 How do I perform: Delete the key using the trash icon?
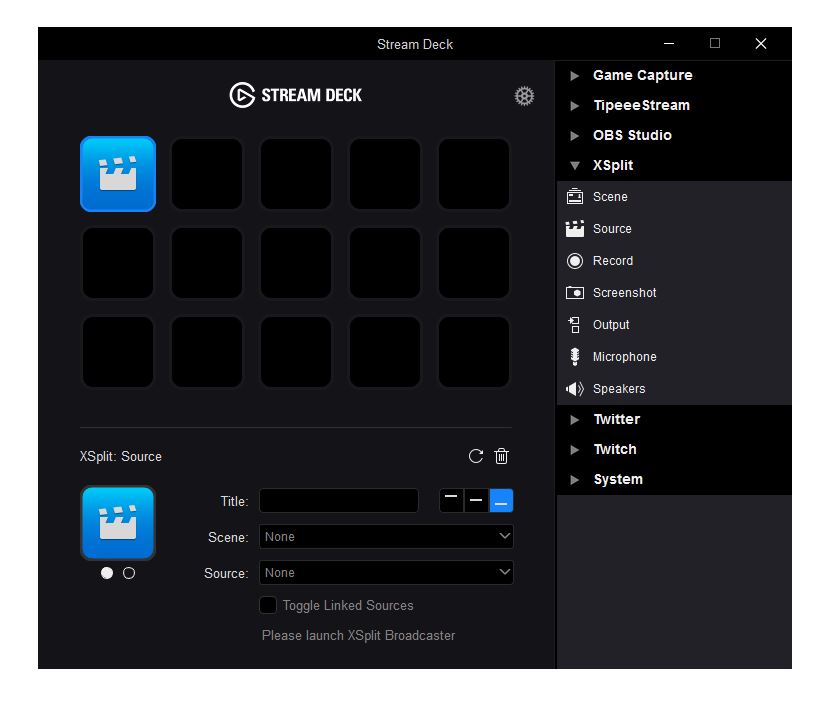pyautogui.click(x=501, y=456)
